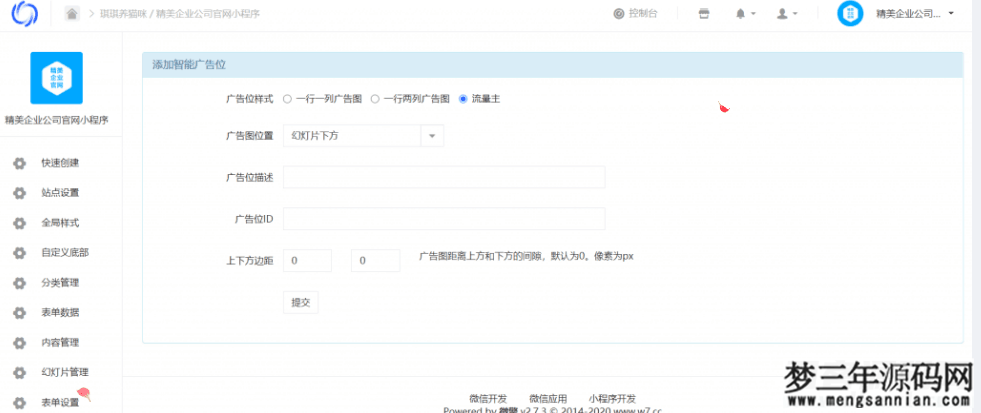The width and height of the screenshot is (981, 413).
Task: Click the arrow button of 广告图位置 select
Action: tap(432, 136)
